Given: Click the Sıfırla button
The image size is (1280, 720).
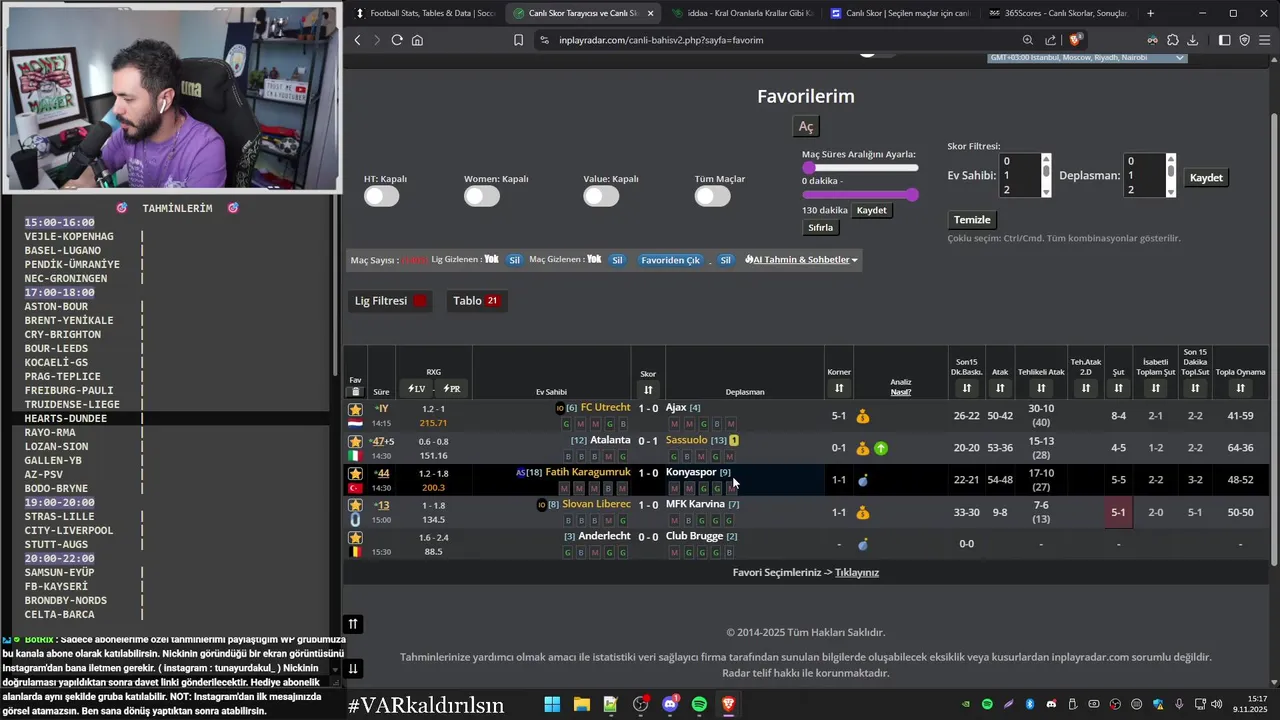Looking at the screenshot, I should [821, 227].
